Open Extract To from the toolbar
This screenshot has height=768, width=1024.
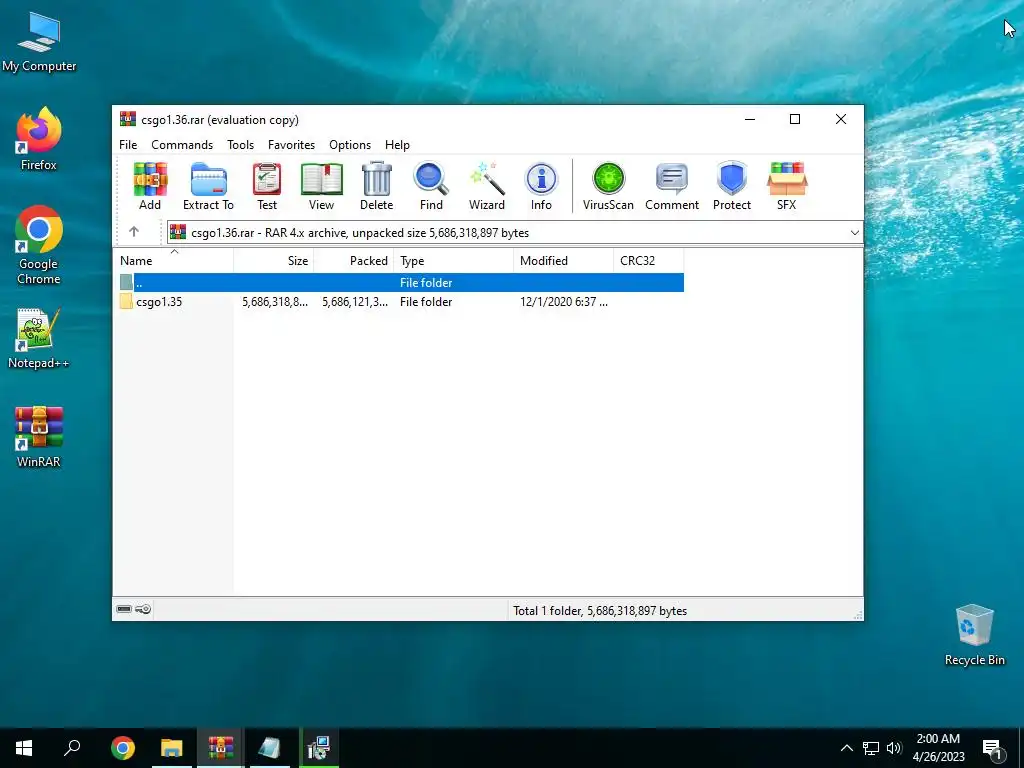pyautogui.click(x=208, y=186)
